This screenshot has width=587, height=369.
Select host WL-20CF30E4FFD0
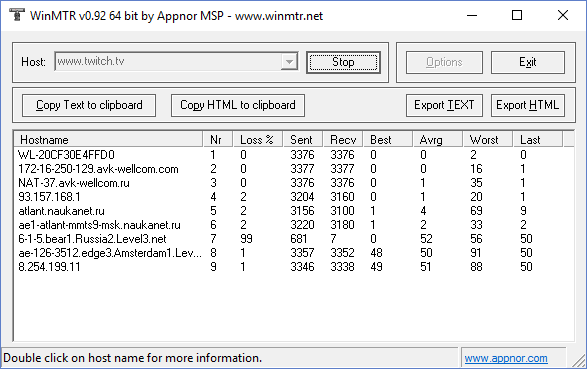coord(66,155)
